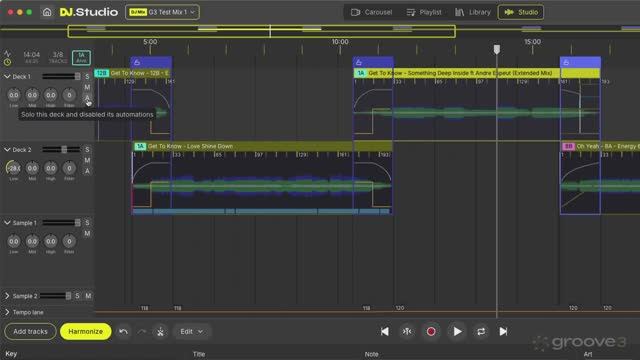Click the second transition lock icon
The image size is (640, 360).
[x=359, y=62]
